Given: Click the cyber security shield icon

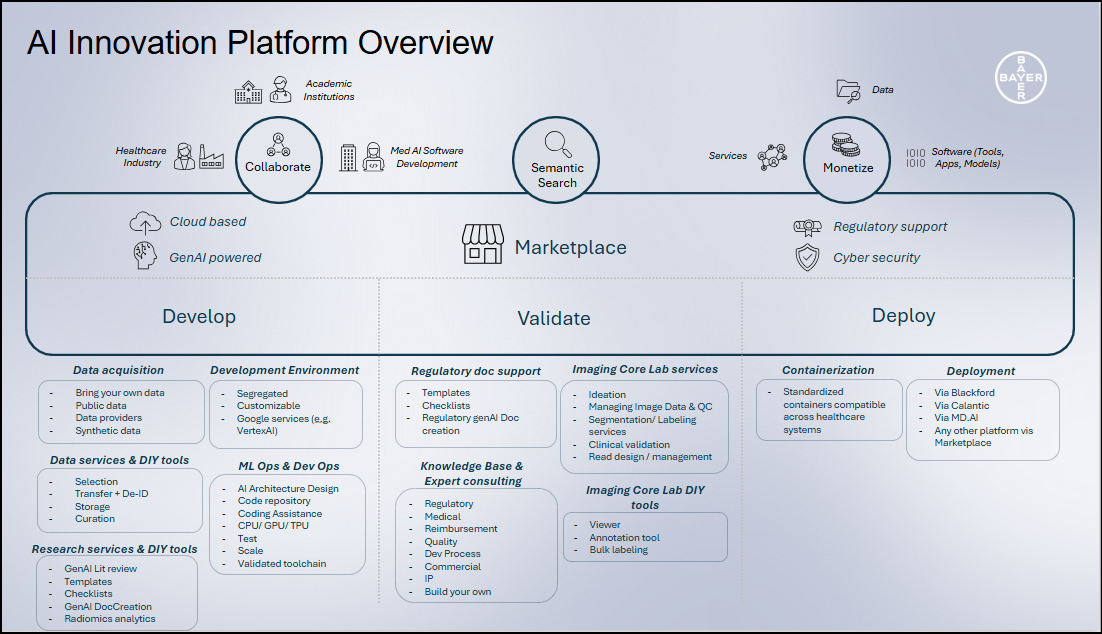Looking at the screenshot, I should 806,257.
